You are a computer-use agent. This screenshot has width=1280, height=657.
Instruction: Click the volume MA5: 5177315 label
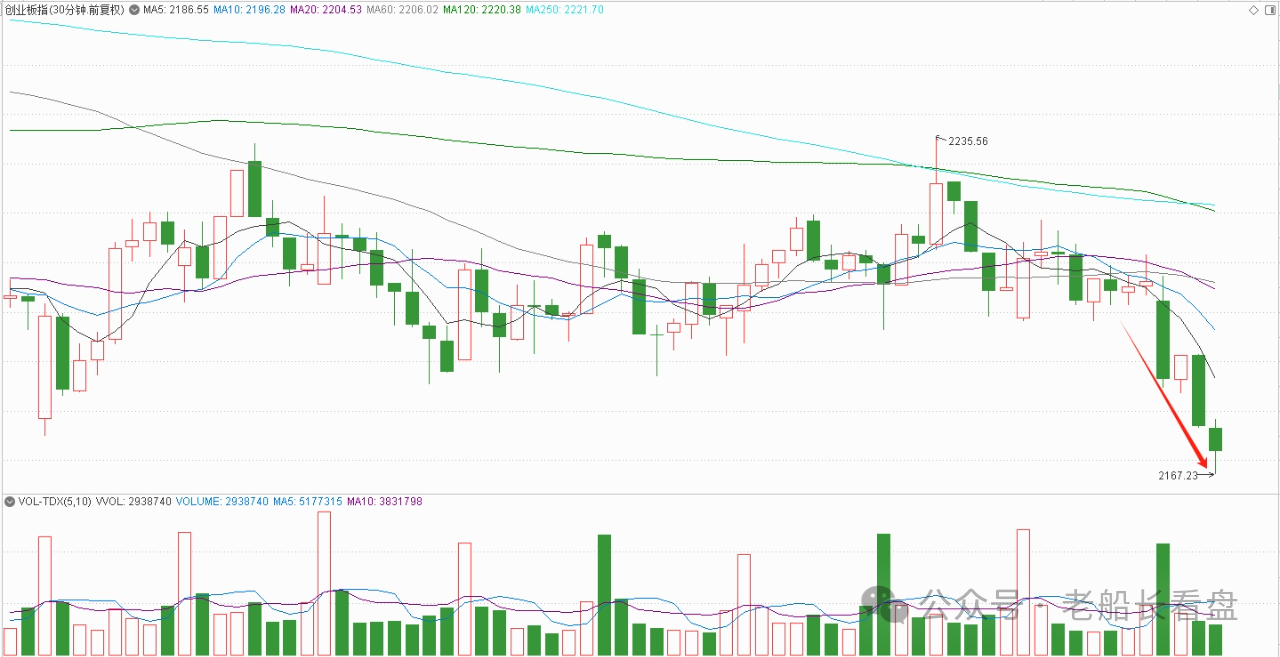[x=307, y=500]
